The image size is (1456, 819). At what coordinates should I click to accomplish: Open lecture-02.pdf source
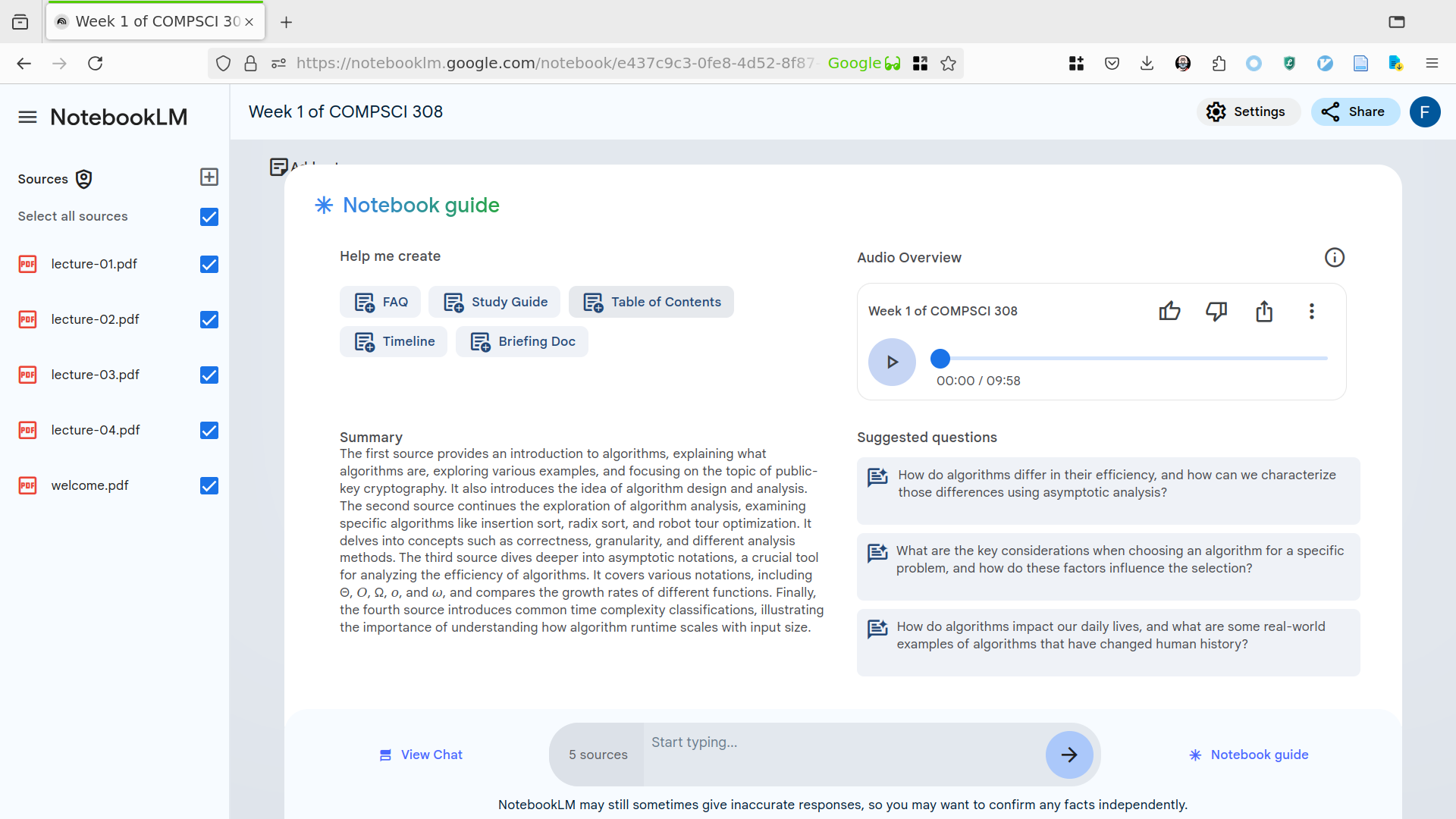point(95,319)
